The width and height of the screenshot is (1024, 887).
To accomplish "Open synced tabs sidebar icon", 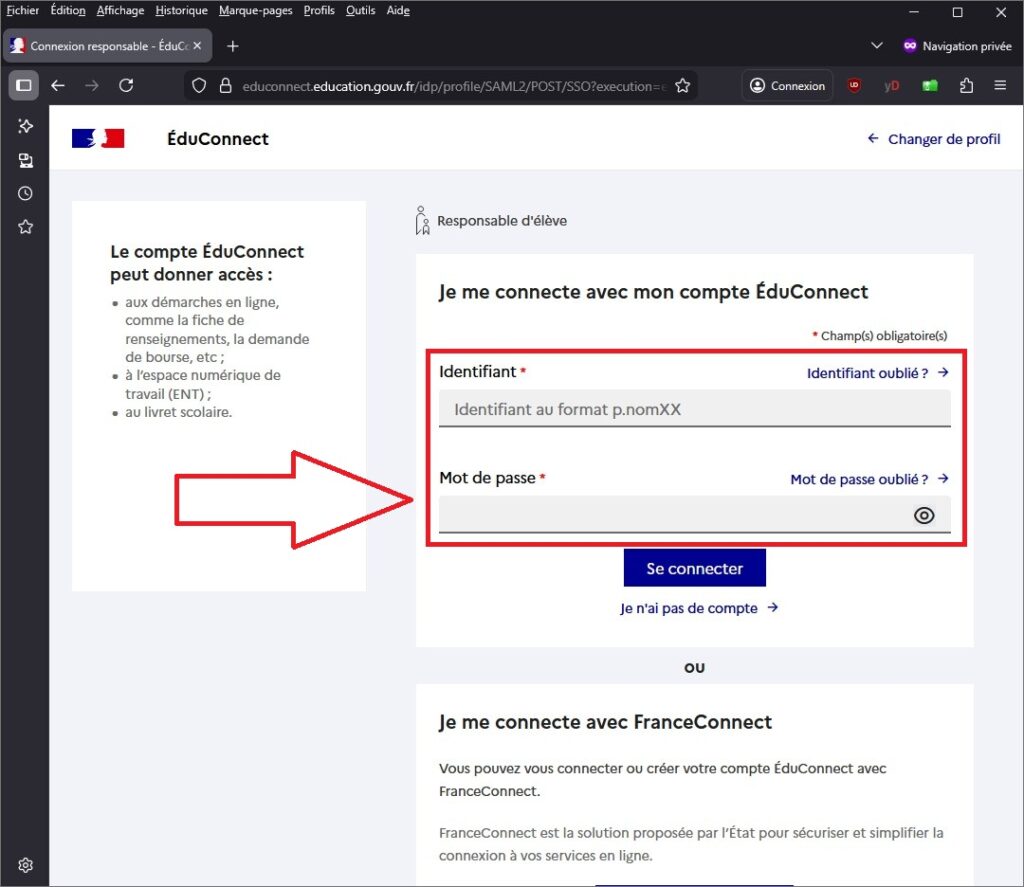I will click(x=25, y=160).
